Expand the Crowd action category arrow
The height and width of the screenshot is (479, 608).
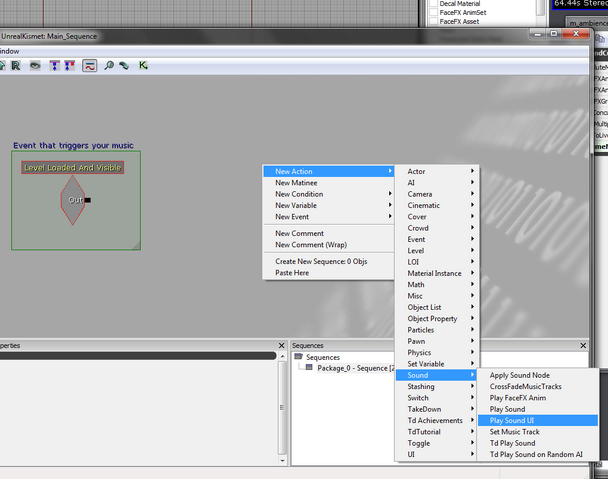[472, 228]
